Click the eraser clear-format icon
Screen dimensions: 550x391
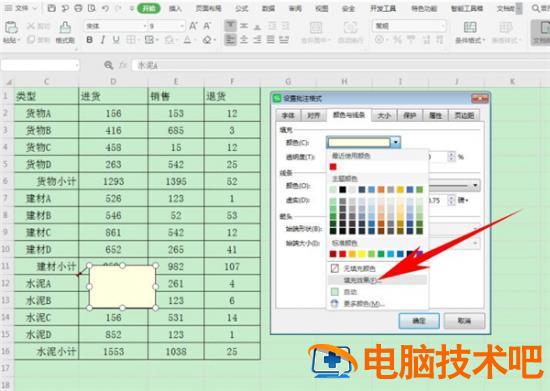(x=207, y=40)
